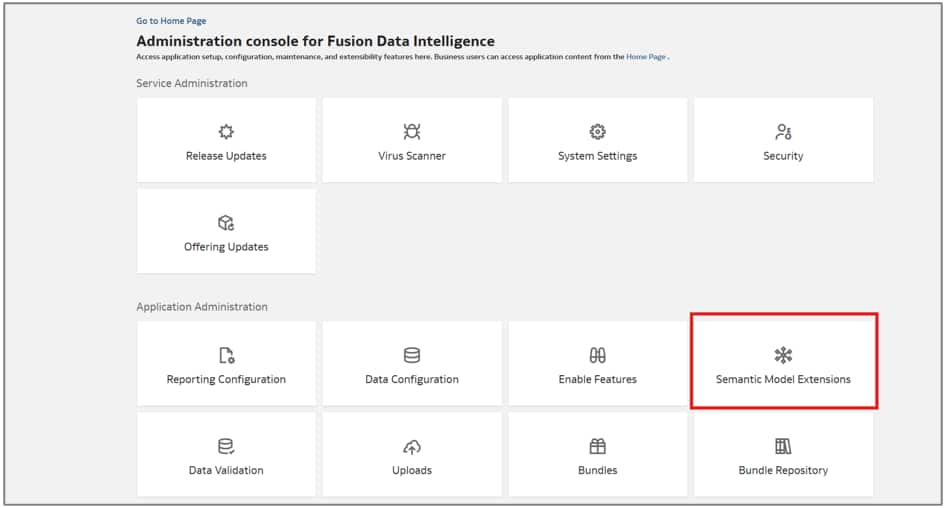Click the Security user-key icon

point(783,132)
